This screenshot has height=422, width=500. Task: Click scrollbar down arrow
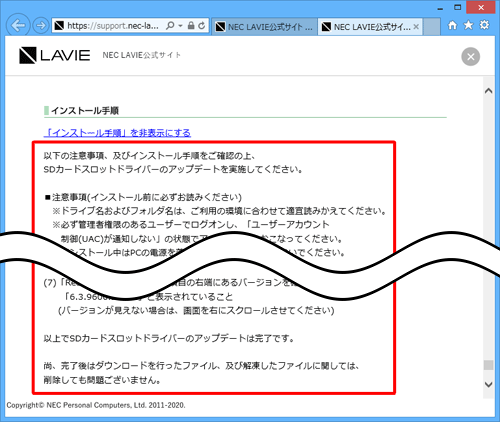tap(489, 384)
